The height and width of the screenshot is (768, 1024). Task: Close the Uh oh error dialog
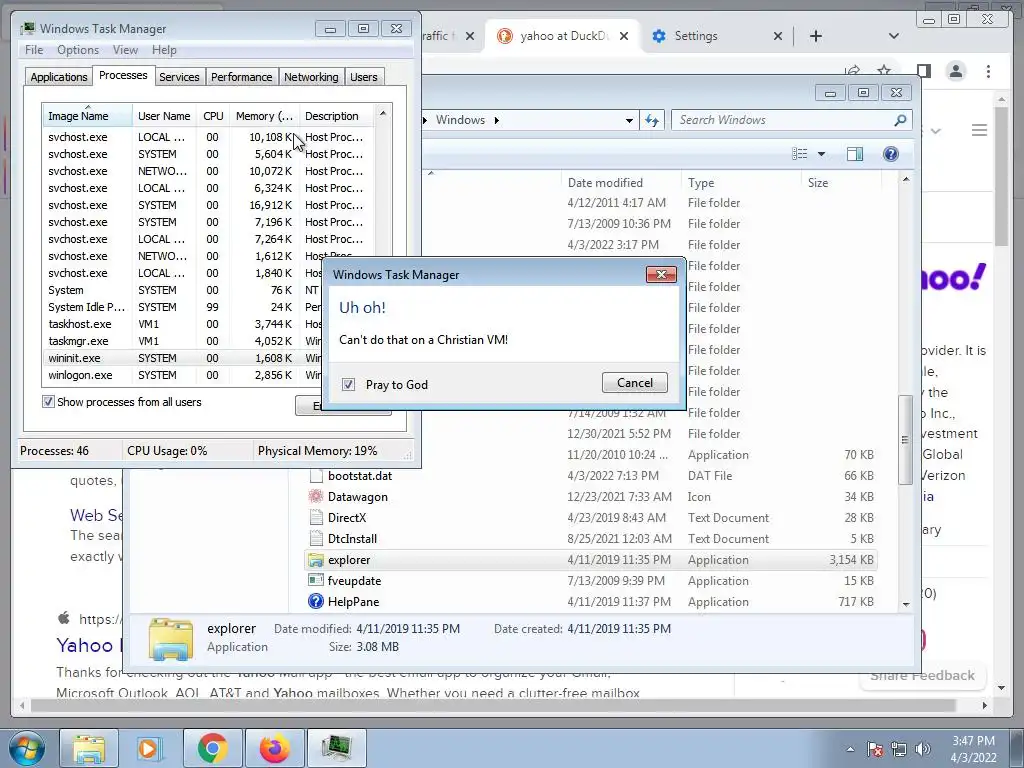click(x=661, y=274)
